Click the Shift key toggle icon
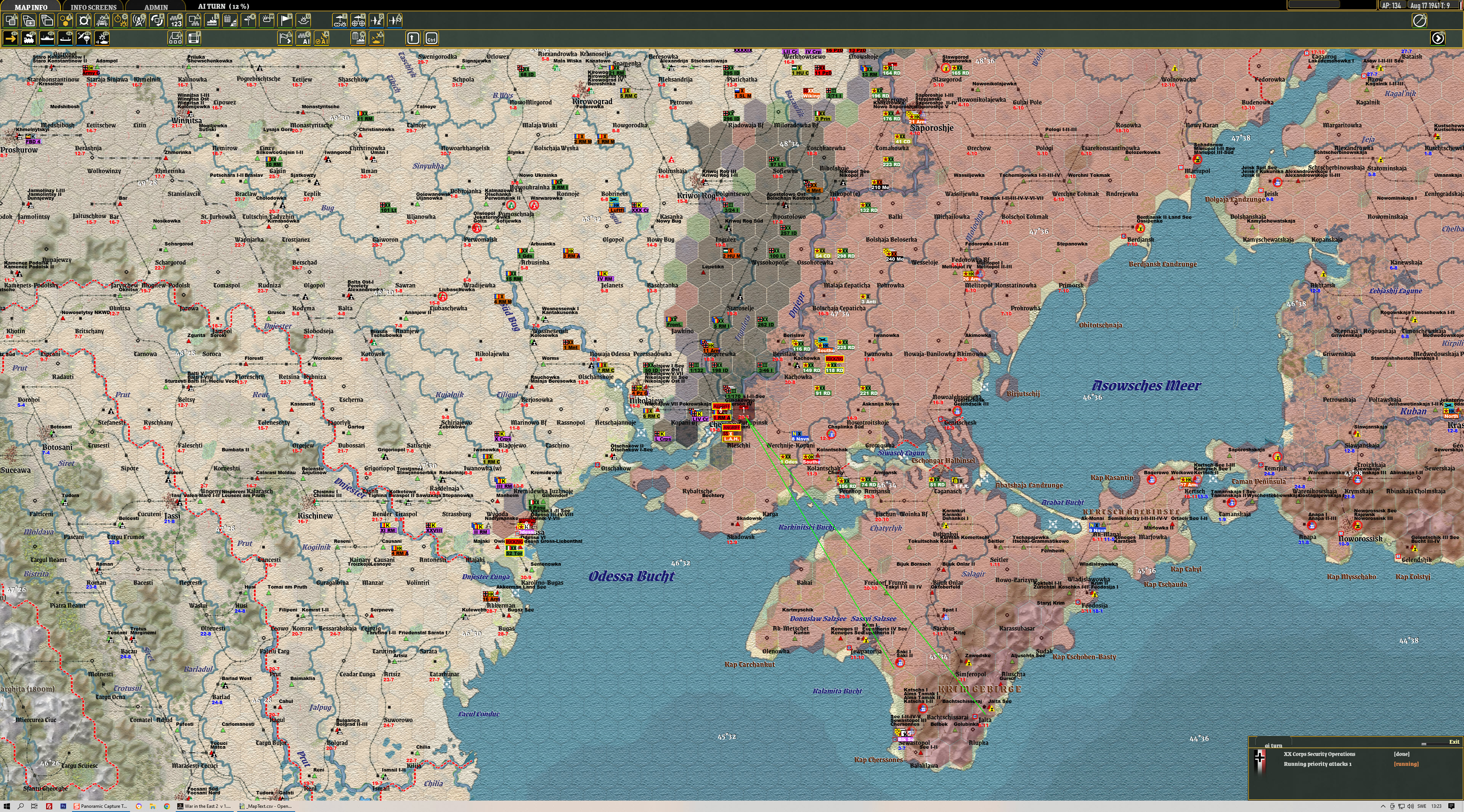 (413, 38)
